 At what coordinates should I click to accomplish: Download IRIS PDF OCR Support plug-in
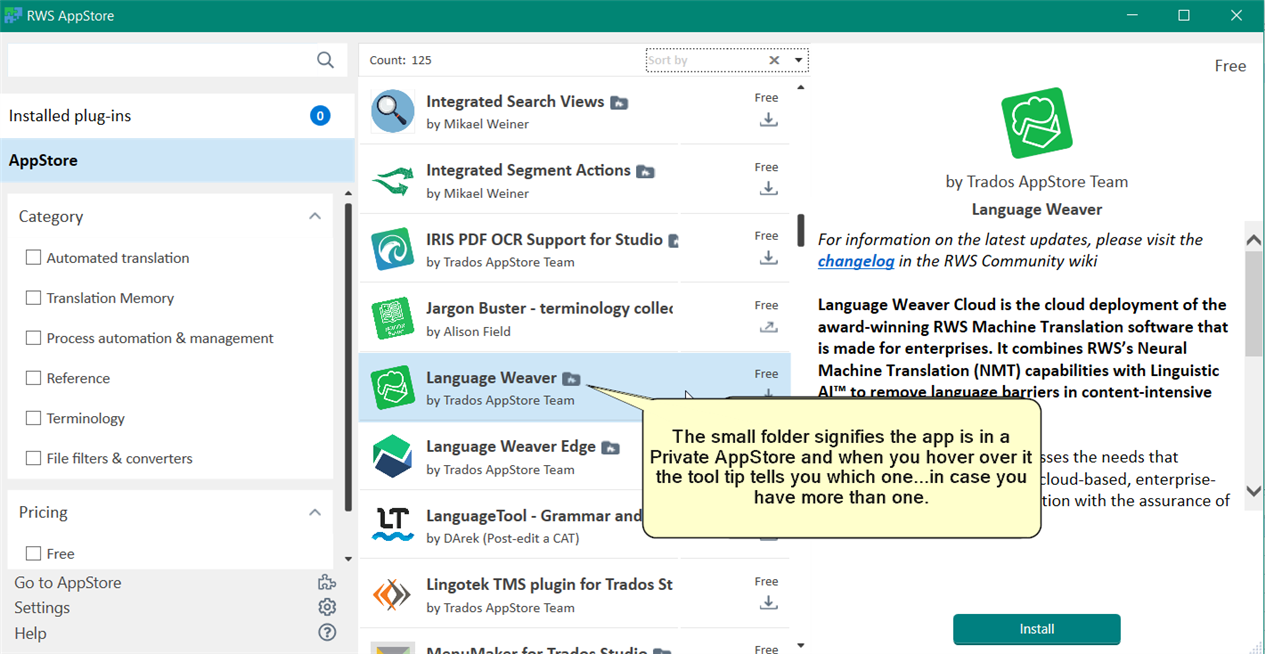coord(768,257)
